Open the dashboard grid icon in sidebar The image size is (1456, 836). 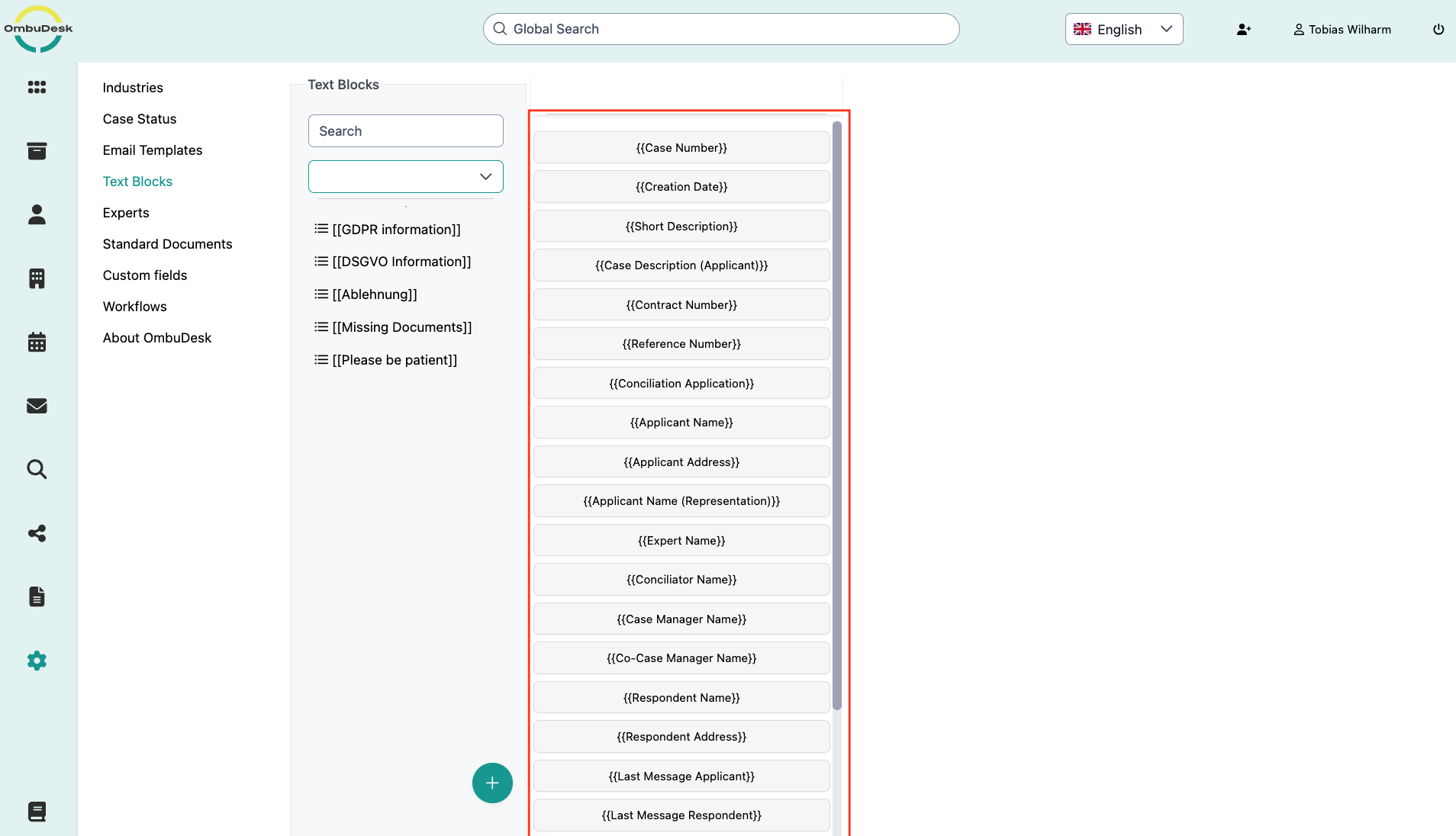click(x=37, y=87)
